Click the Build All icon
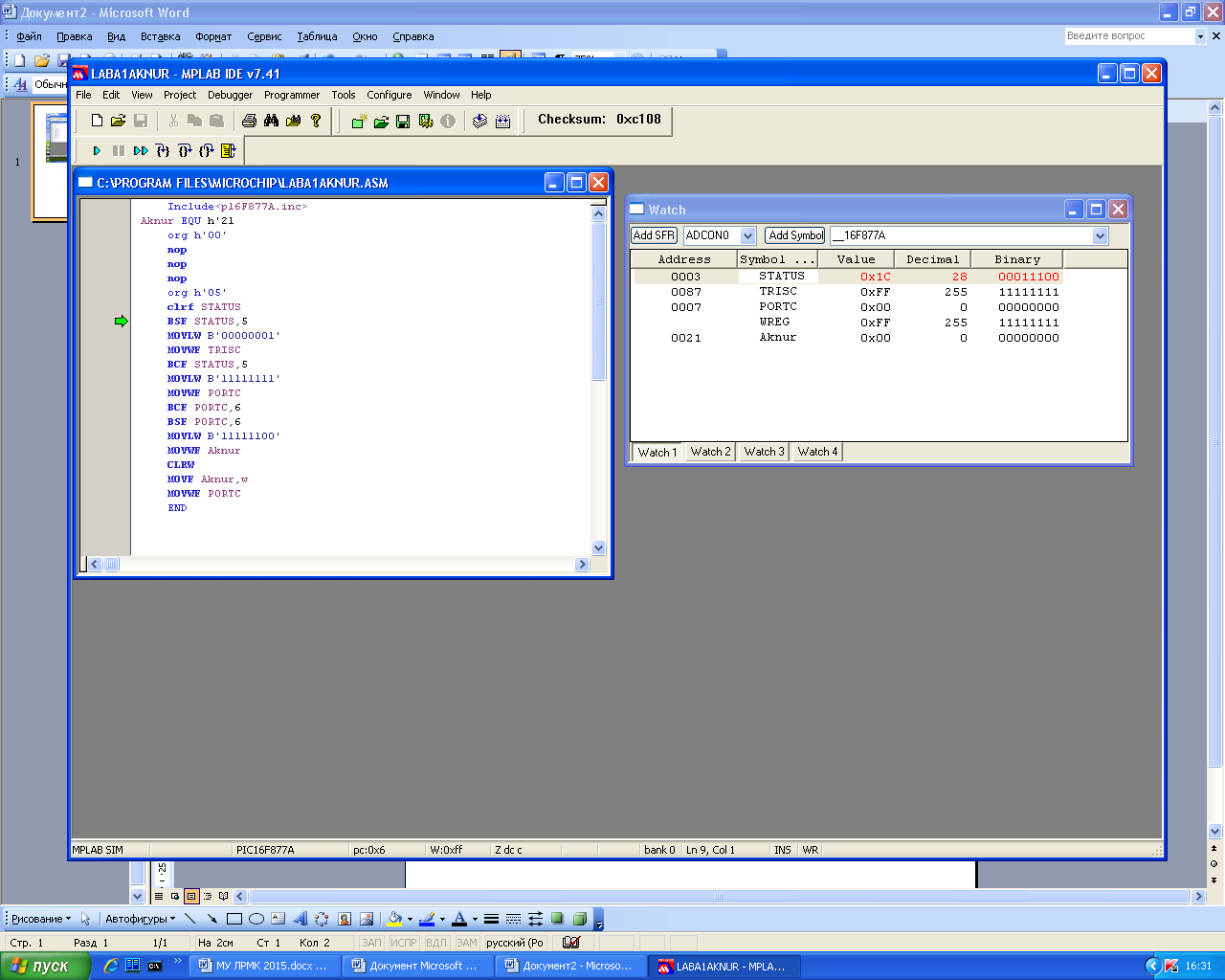This screenshot has width=1225, height=980. [x=503, y=121]
